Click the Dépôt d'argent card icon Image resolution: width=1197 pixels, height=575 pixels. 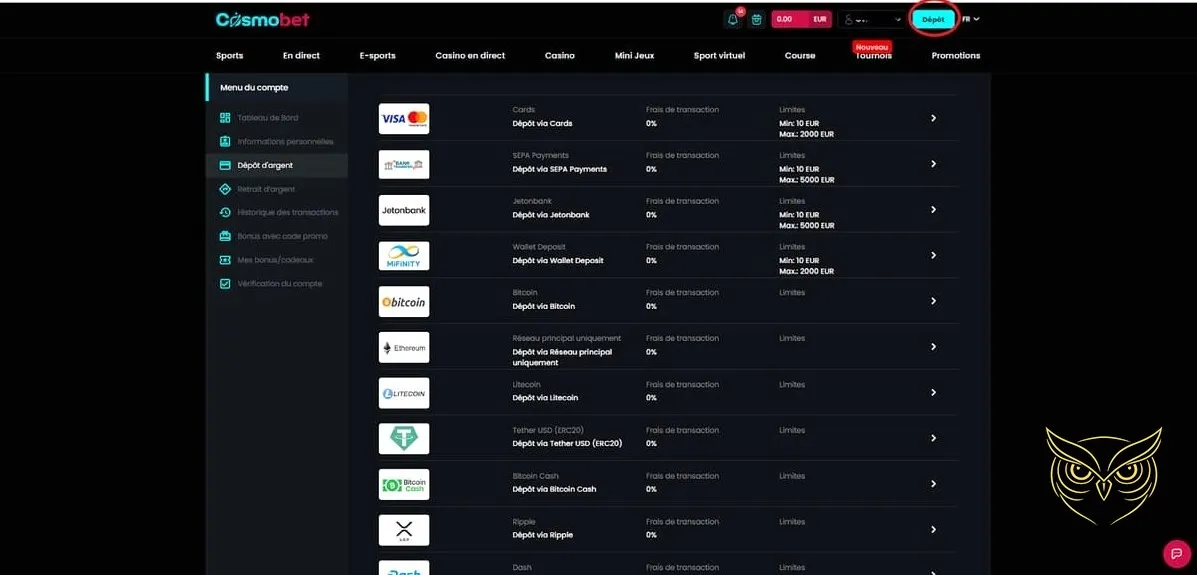tap(225, 165)
